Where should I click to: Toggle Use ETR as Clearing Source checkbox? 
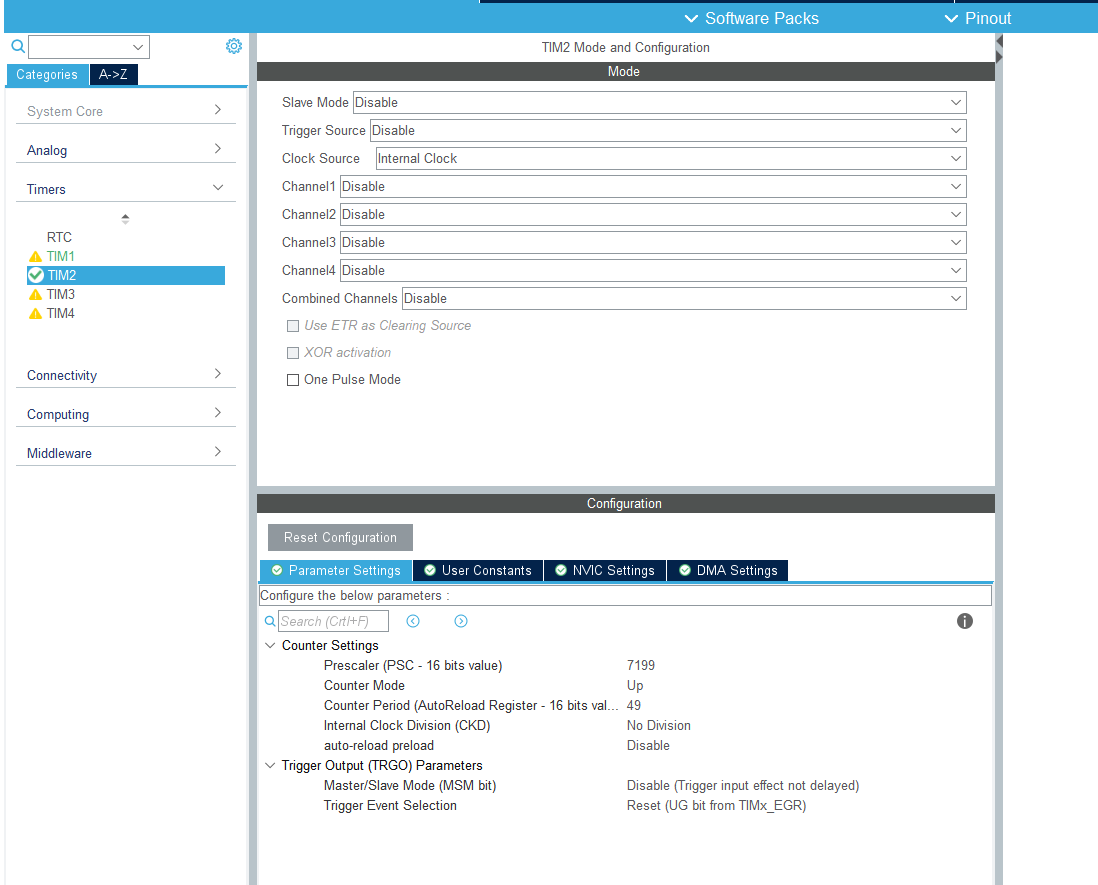(293, 326)
